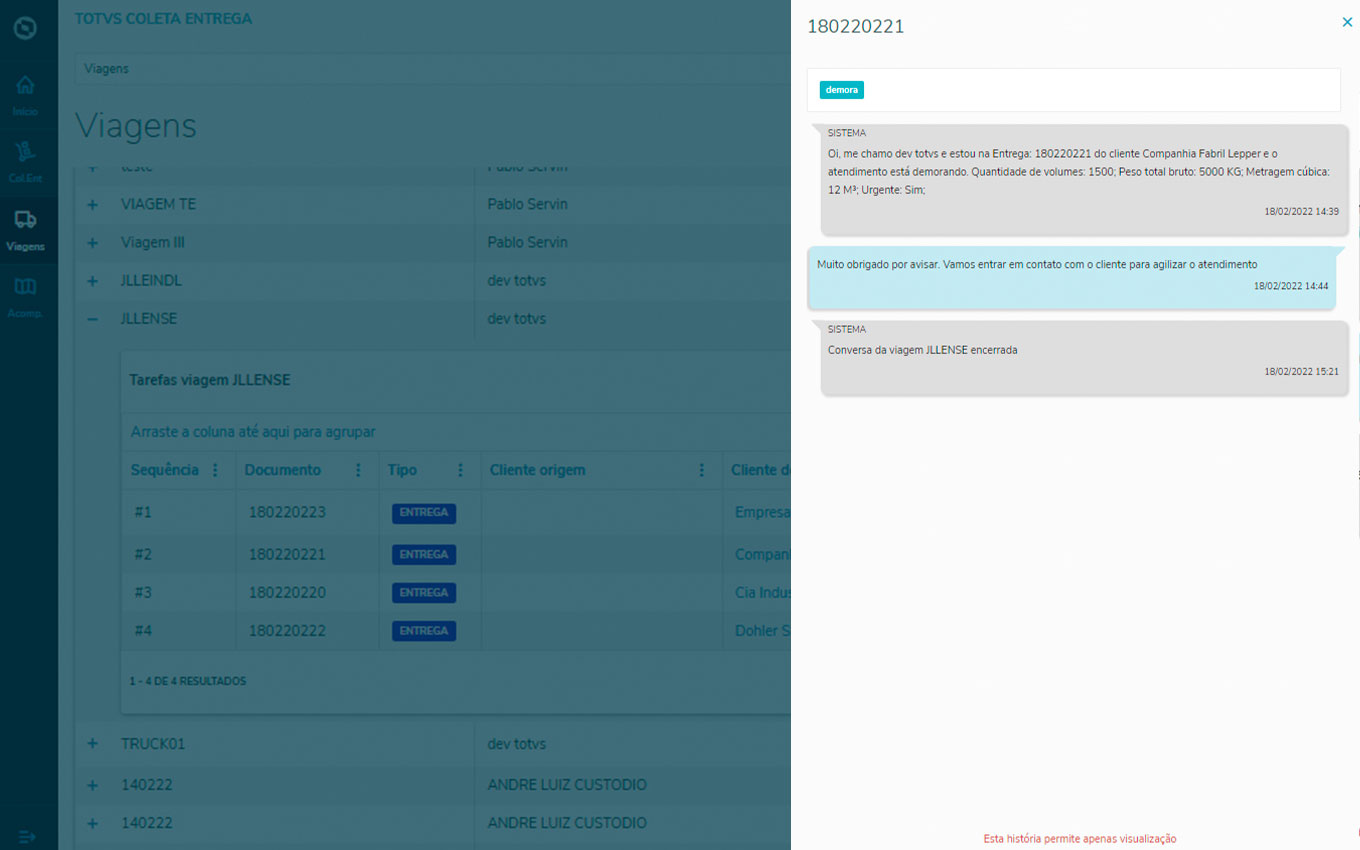The height and width of the screenshot is (850, 1360).
Task: Expand the TRUCK01 trip row
Action: pos(92,744)
